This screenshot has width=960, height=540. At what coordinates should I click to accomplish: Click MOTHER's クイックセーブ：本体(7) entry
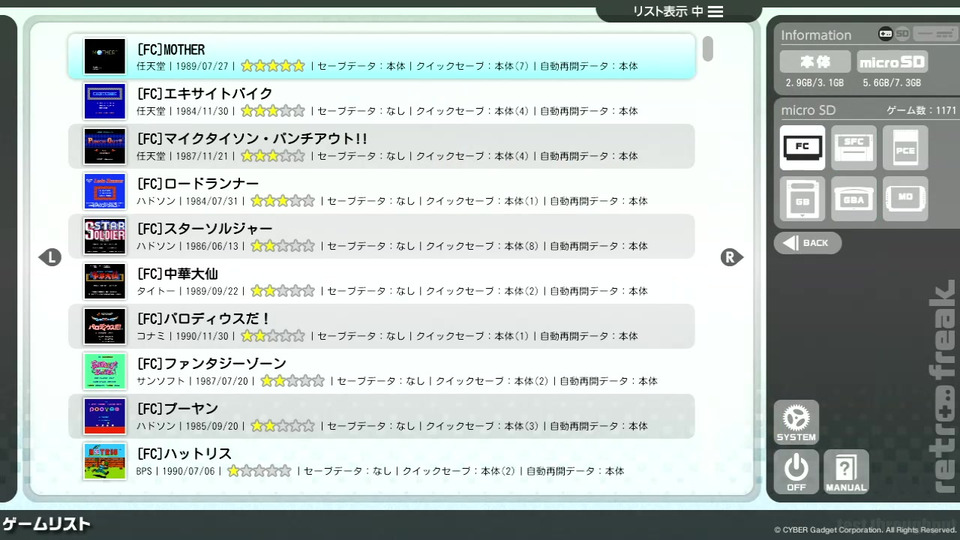click(x=472, y=66)
